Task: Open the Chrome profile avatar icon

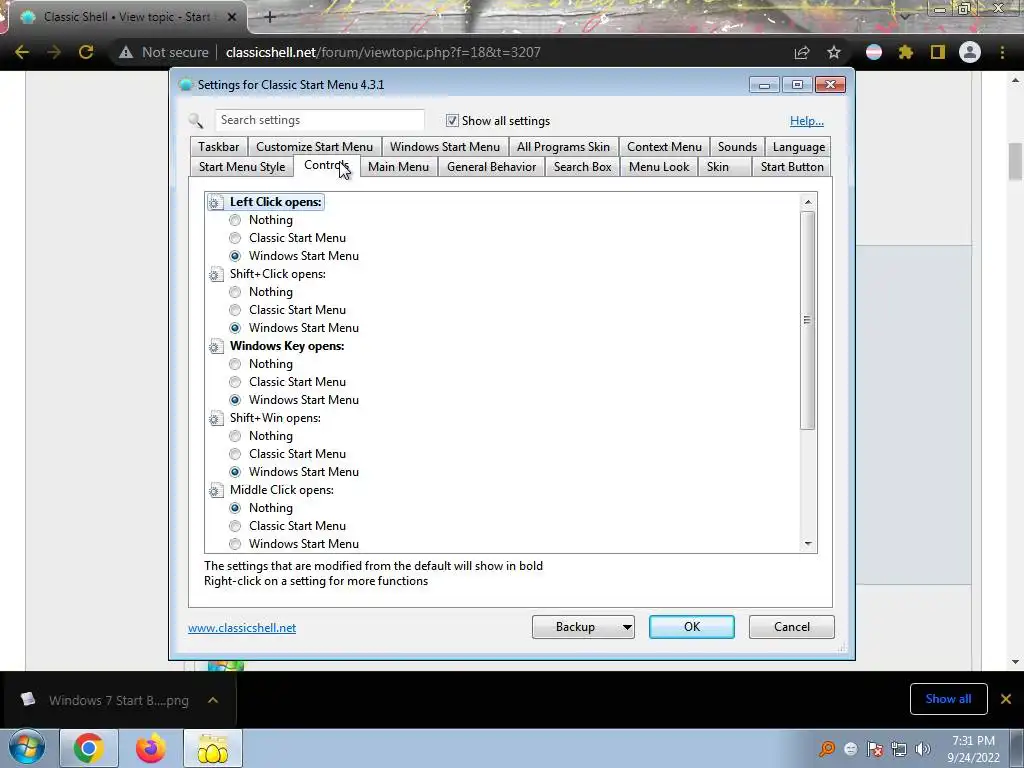Action: click(970, 52)
